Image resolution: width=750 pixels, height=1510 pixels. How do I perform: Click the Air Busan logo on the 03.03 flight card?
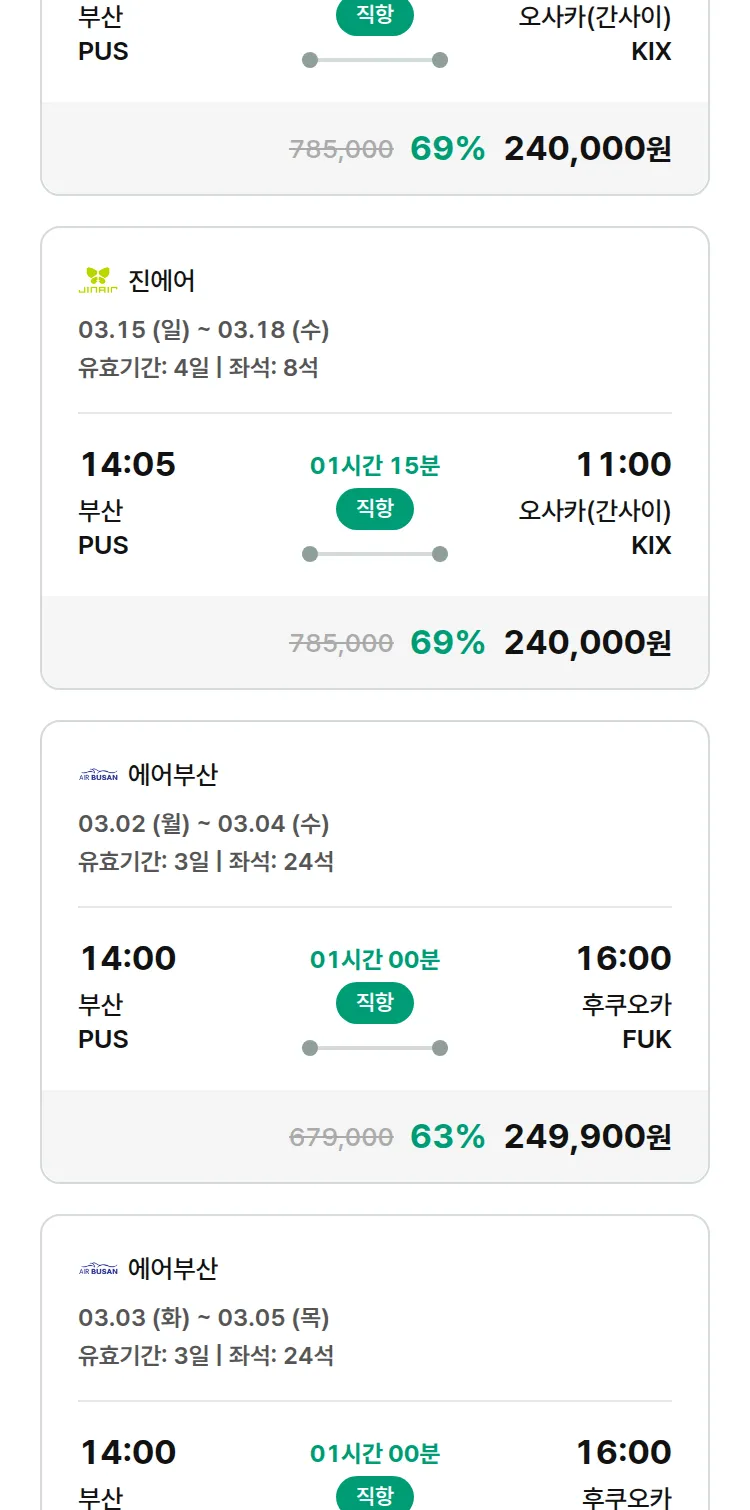(x=98, y=1269)
